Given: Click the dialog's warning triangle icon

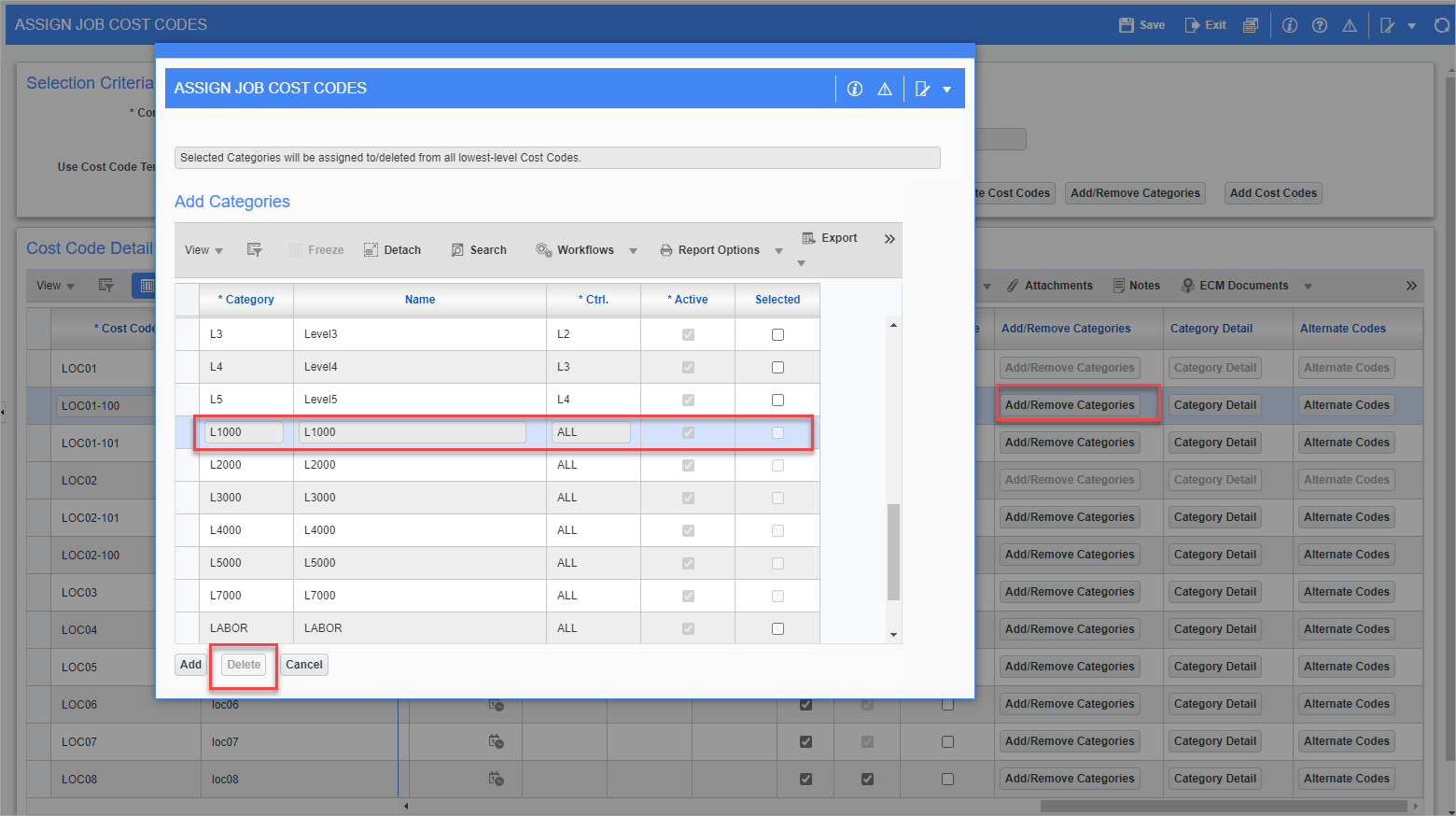Looking at the screenshot, I should (x=884, y=89).
